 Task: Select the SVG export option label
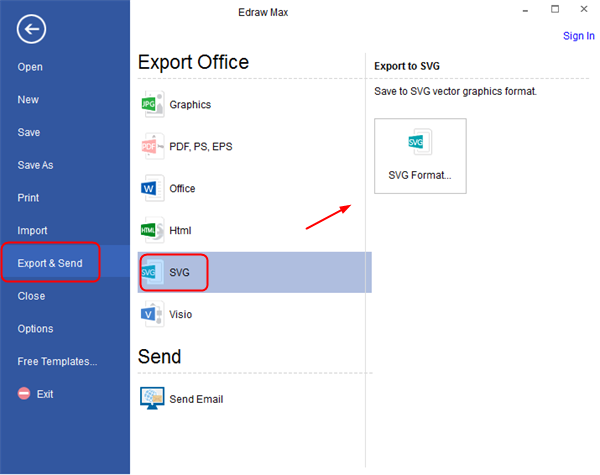tap(179, 273)
